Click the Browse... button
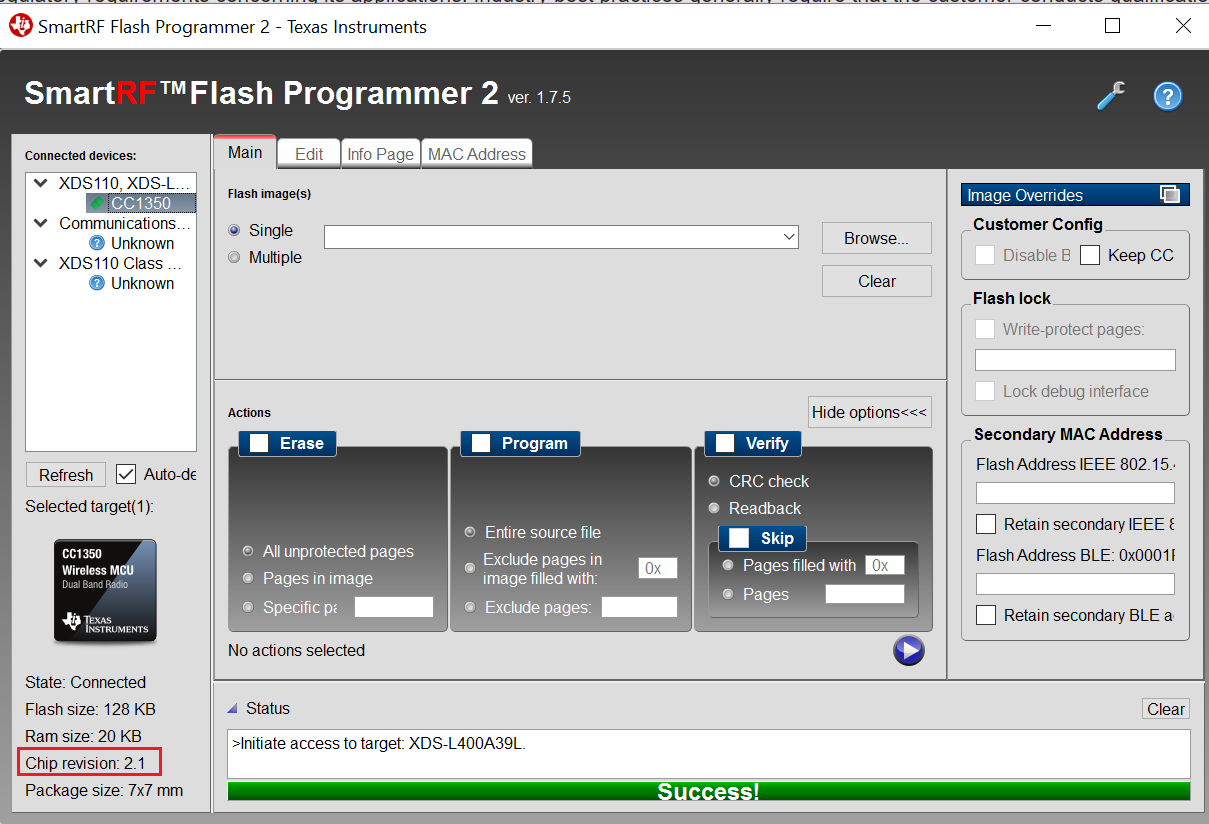This screenshot has height=824, width=1209. pos(876,238)
